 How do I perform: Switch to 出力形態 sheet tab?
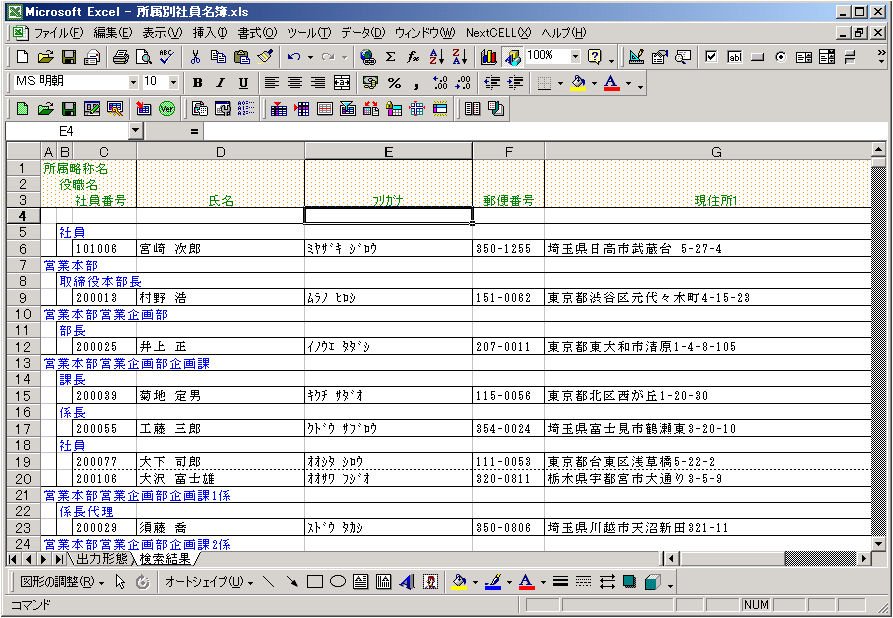coord(102,559)
